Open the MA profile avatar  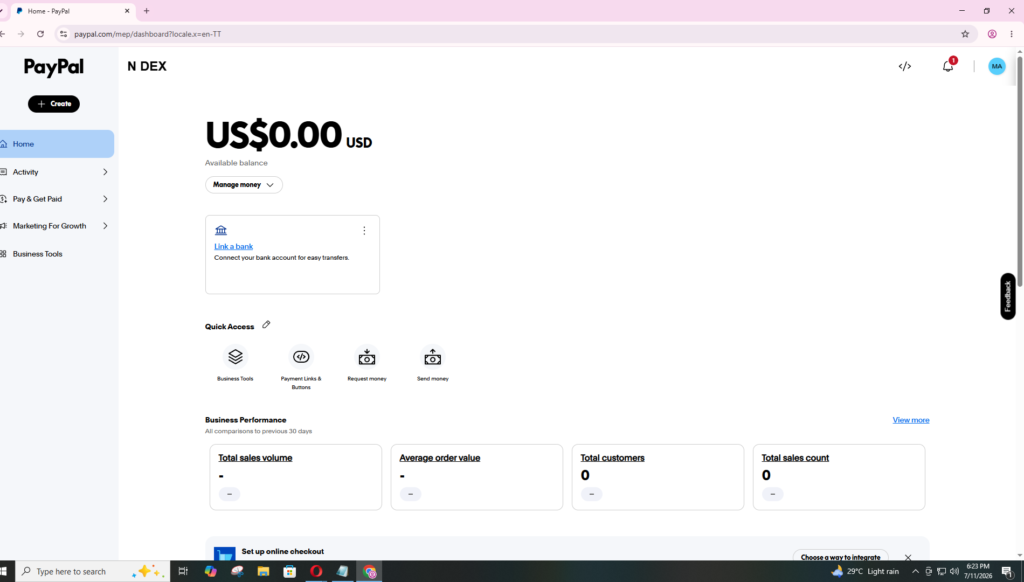click(997, 66)
